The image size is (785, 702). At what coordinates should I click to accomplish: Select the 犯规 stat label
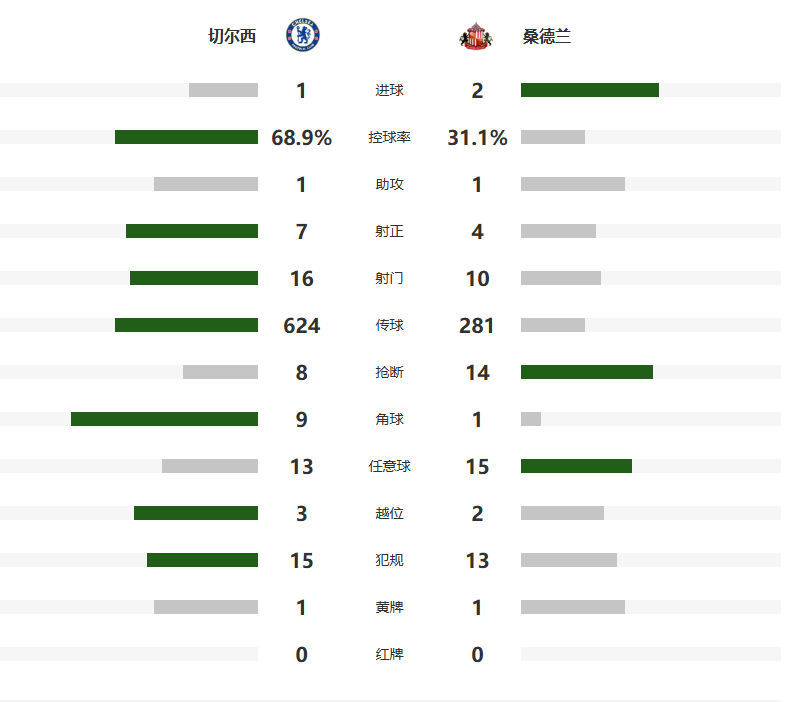pos(389,560)
